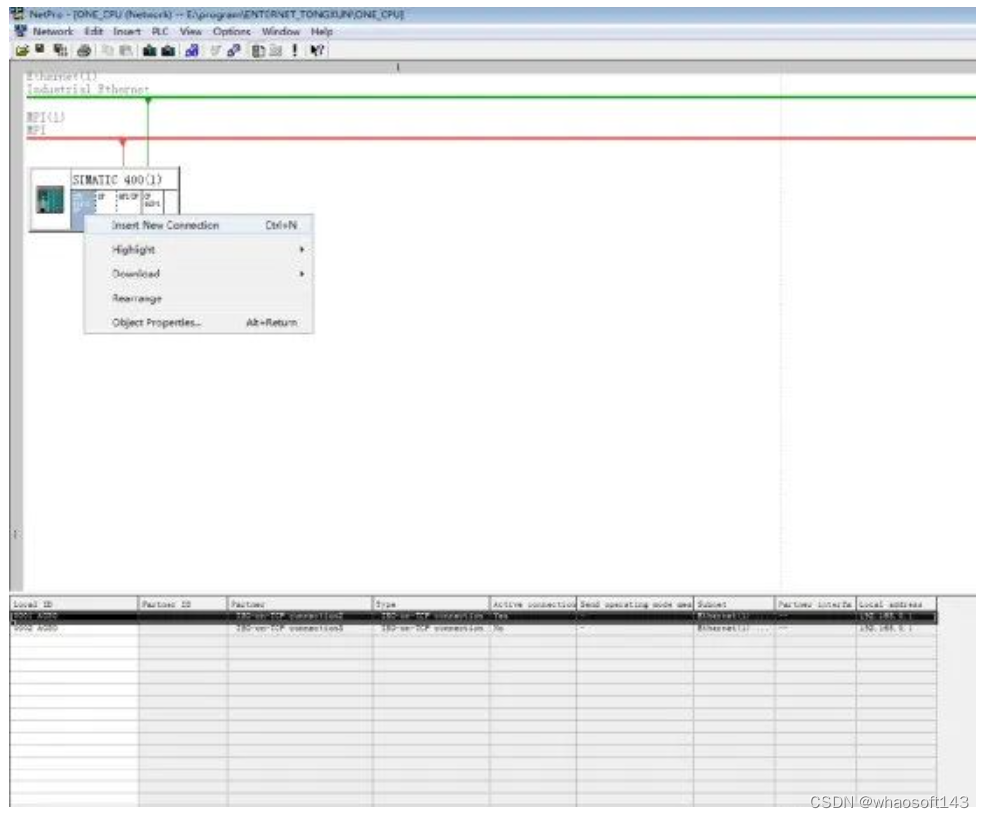Expand the Highlight submenu
The width and height of the screenshot is (984, 818).
[x=199, y=250]
